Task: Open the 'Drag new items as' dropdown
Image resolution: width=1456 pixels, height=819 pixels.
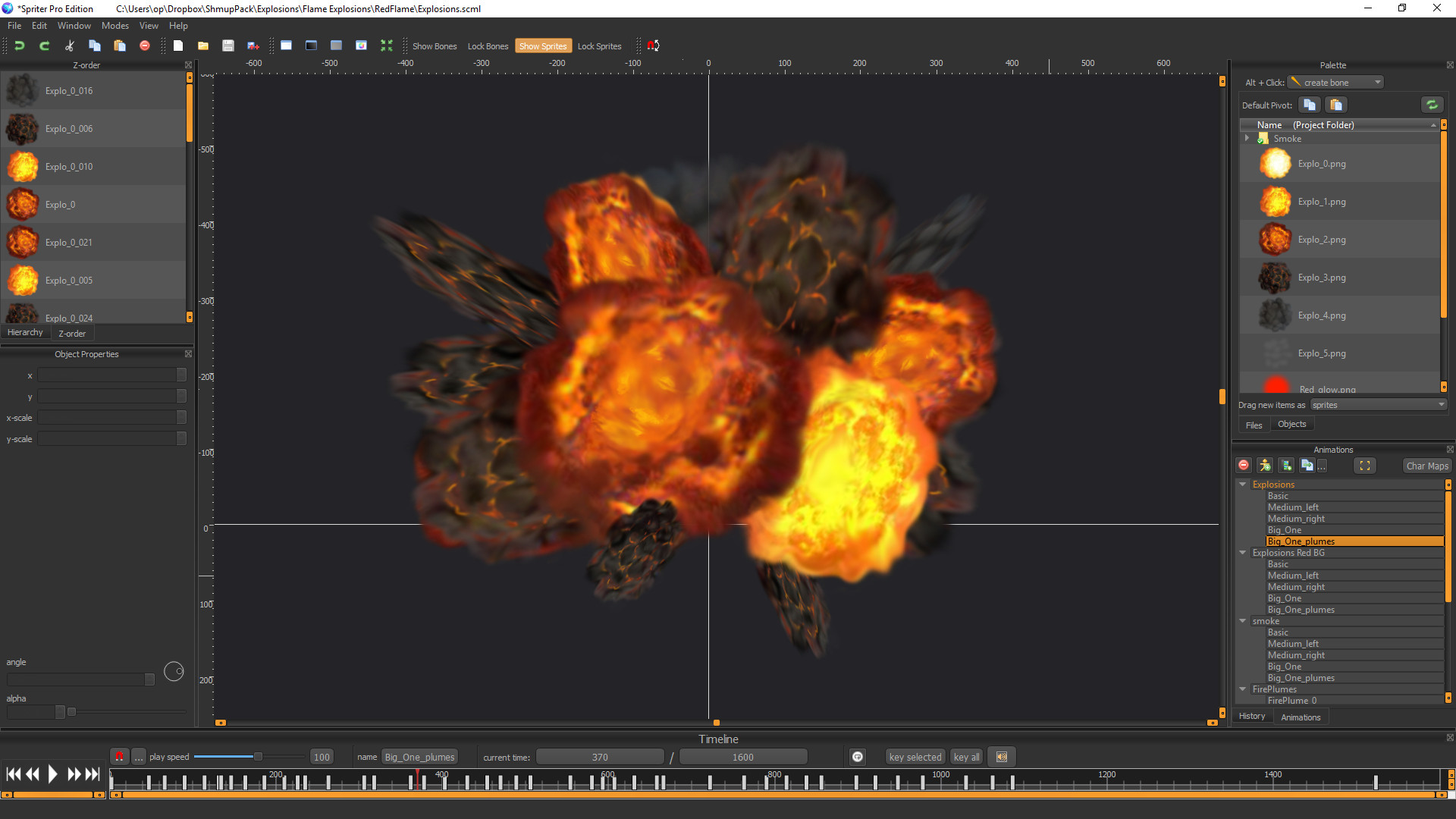Action: pyautogui.click(x=1439, y=404)
